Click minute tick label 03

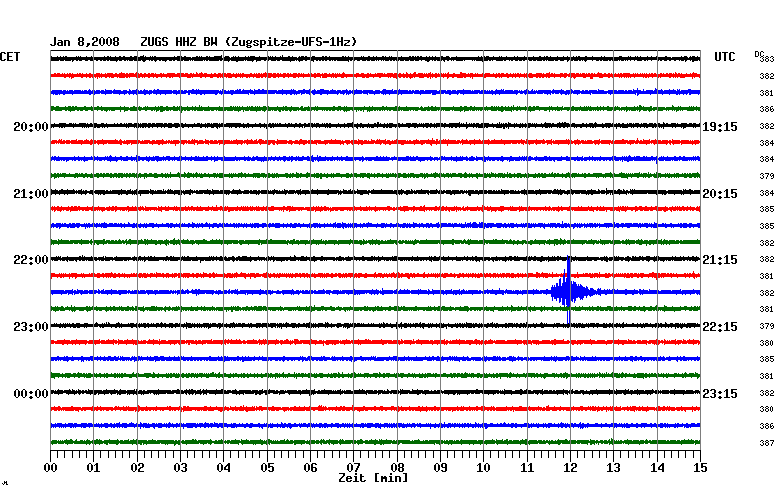click(x=181, y=468)
